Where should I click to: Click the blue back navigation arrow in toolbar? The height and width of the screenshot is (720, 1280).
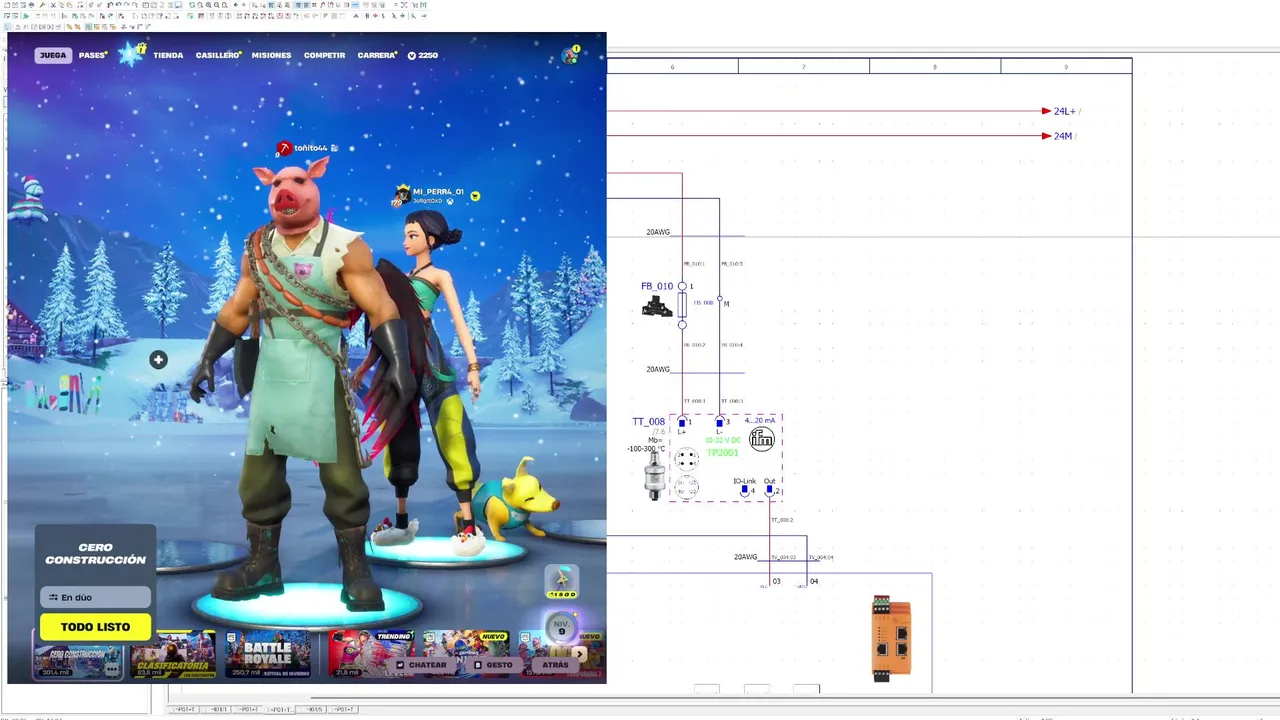(235, 5)
